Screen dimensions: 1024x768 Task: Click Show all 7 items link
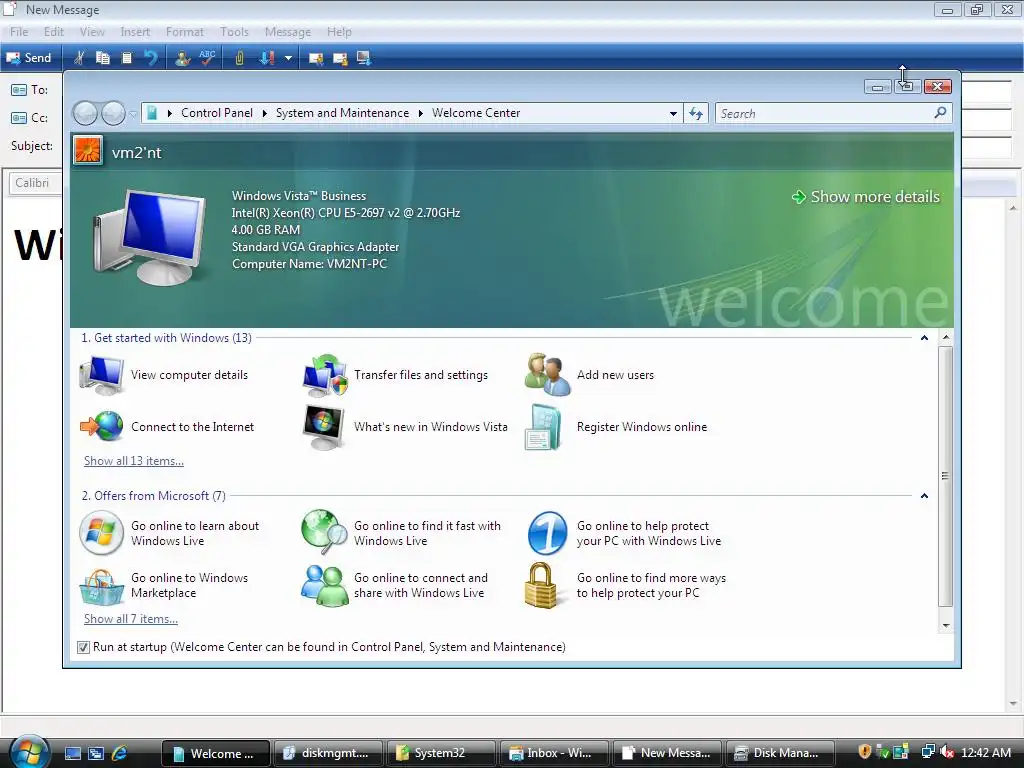point(131,618)
